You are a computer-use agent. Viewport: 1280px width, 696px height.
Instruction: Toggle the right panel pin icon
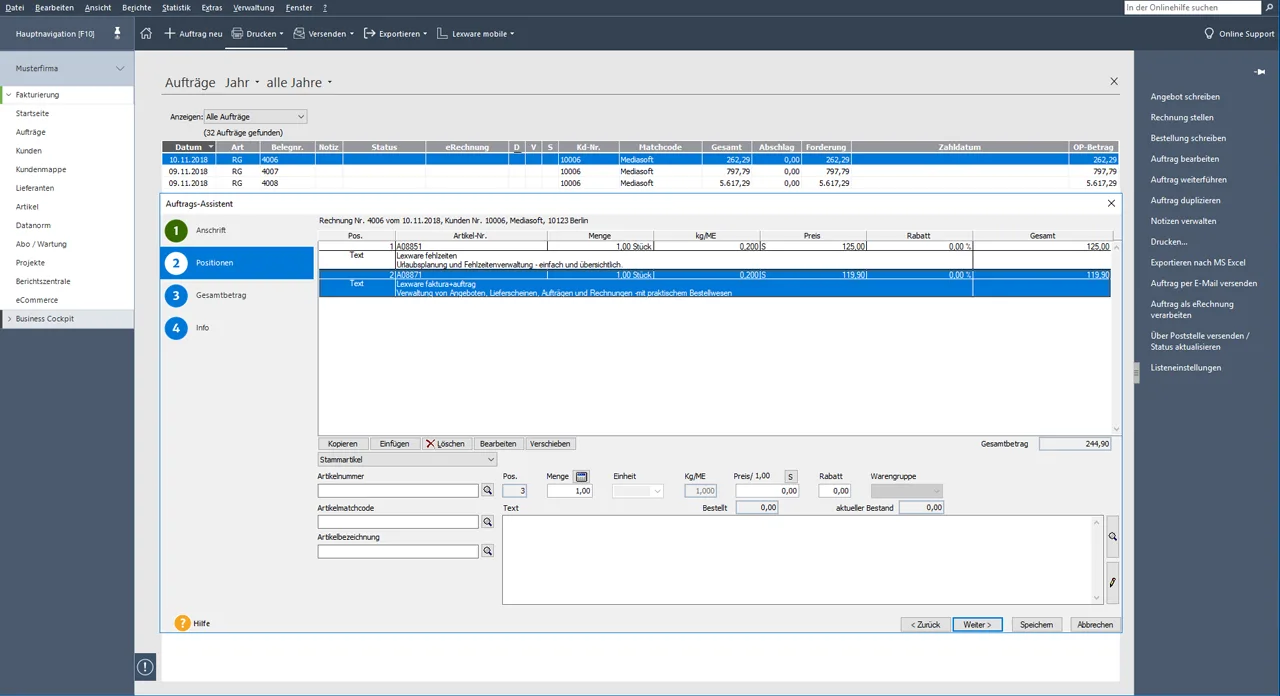click(x=1261, y=72)
